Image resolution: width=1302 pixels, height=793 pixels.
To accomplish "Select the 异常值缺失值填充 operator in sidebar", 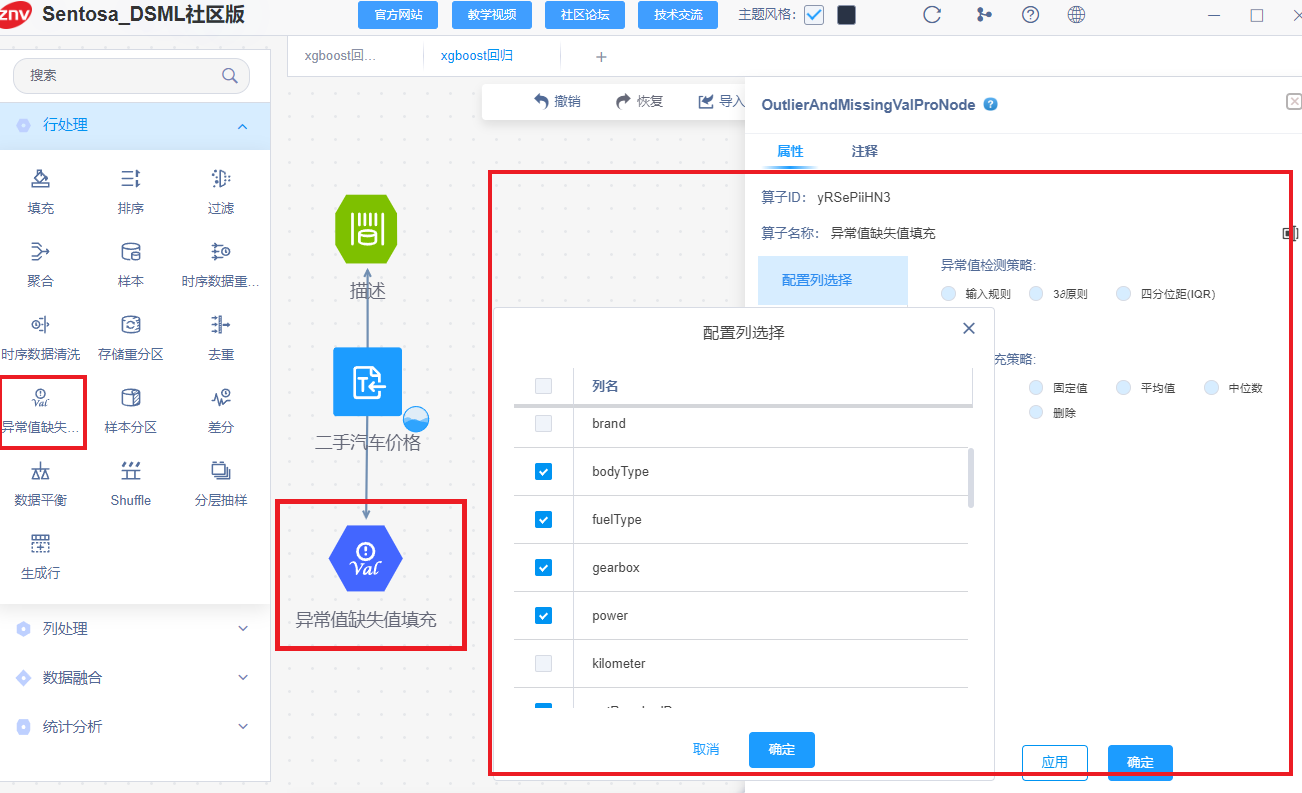I will click(41, 411).
